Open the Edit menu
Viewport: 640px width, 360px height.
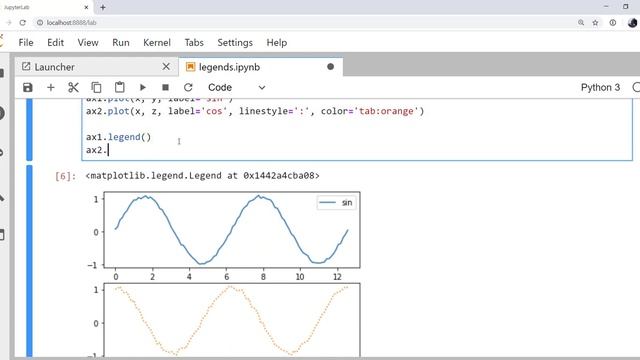click(x=56, y=42)
